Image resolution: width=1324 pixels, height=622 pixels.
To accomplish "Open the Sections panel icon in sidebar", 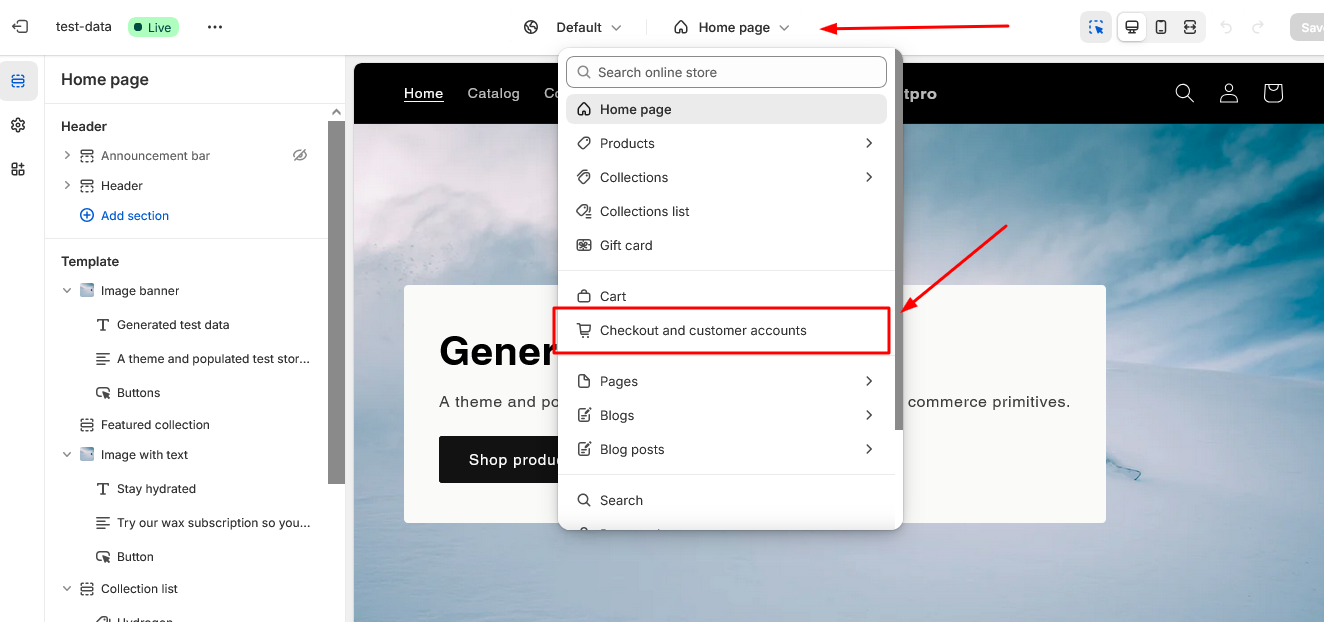I will (18, 81).
